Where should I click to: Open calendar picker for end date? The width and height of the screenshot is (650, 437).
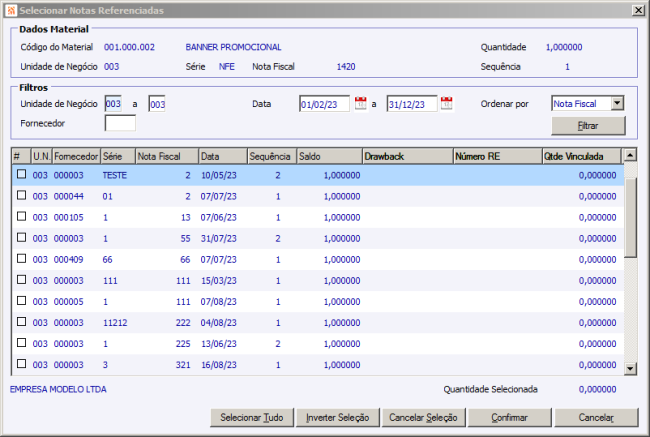447,103
